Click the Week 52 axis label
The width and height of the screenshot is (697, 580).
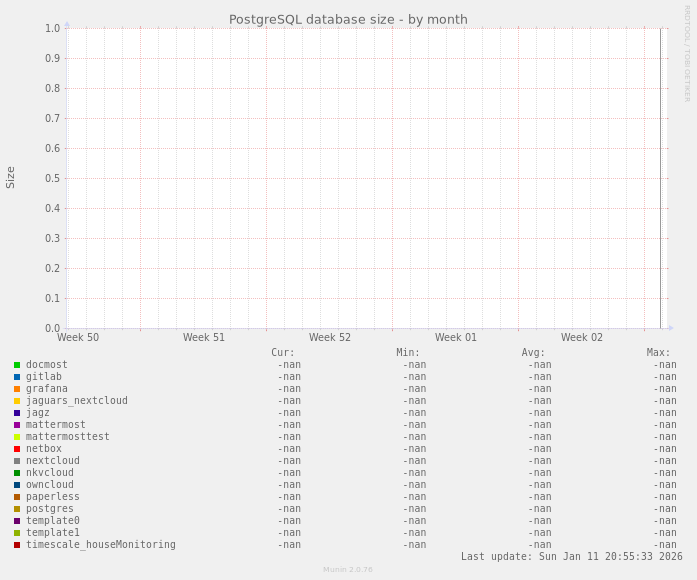click(x=330, y=337)
